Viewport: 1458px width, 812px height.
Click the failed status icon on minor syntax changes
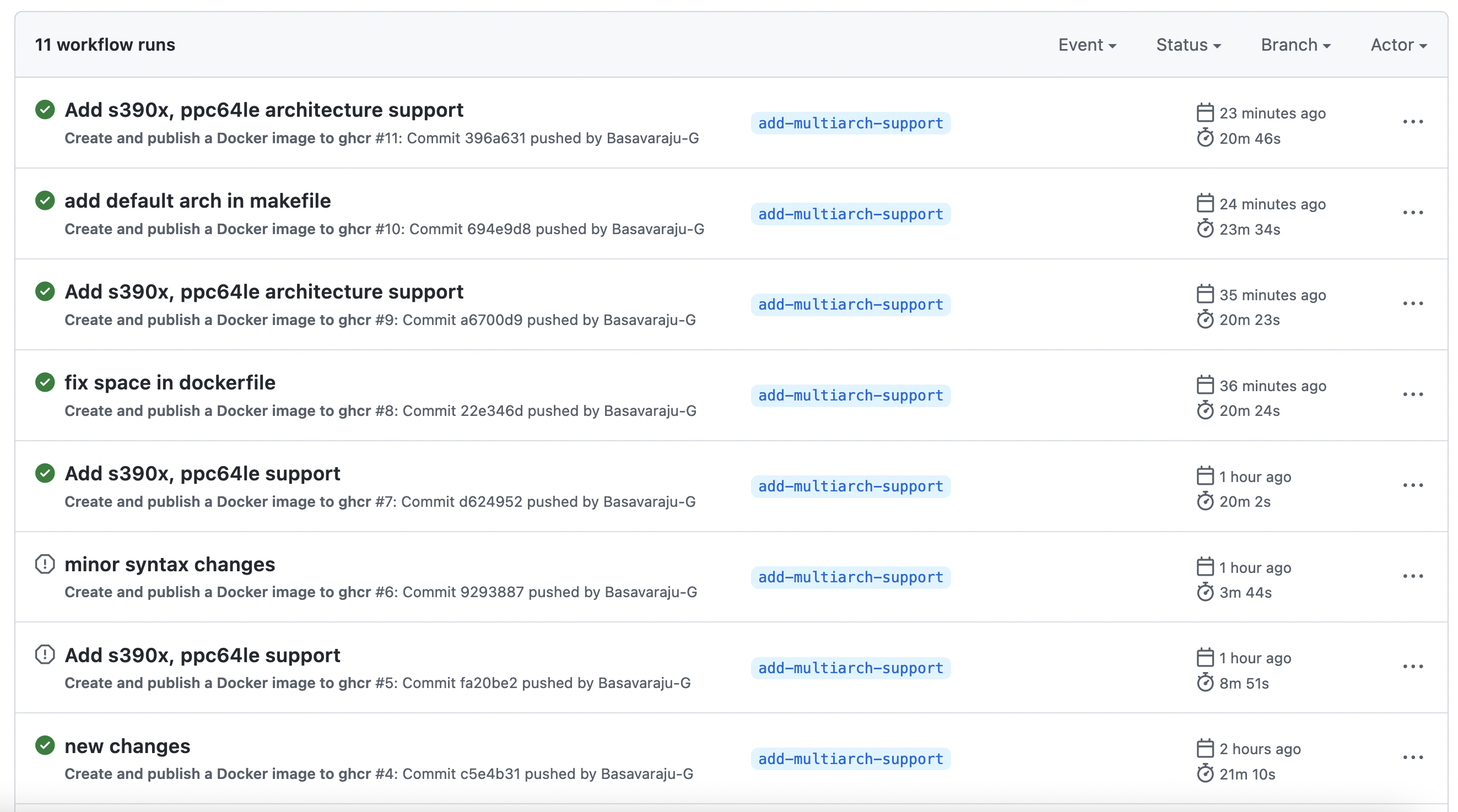pos(45,564)
